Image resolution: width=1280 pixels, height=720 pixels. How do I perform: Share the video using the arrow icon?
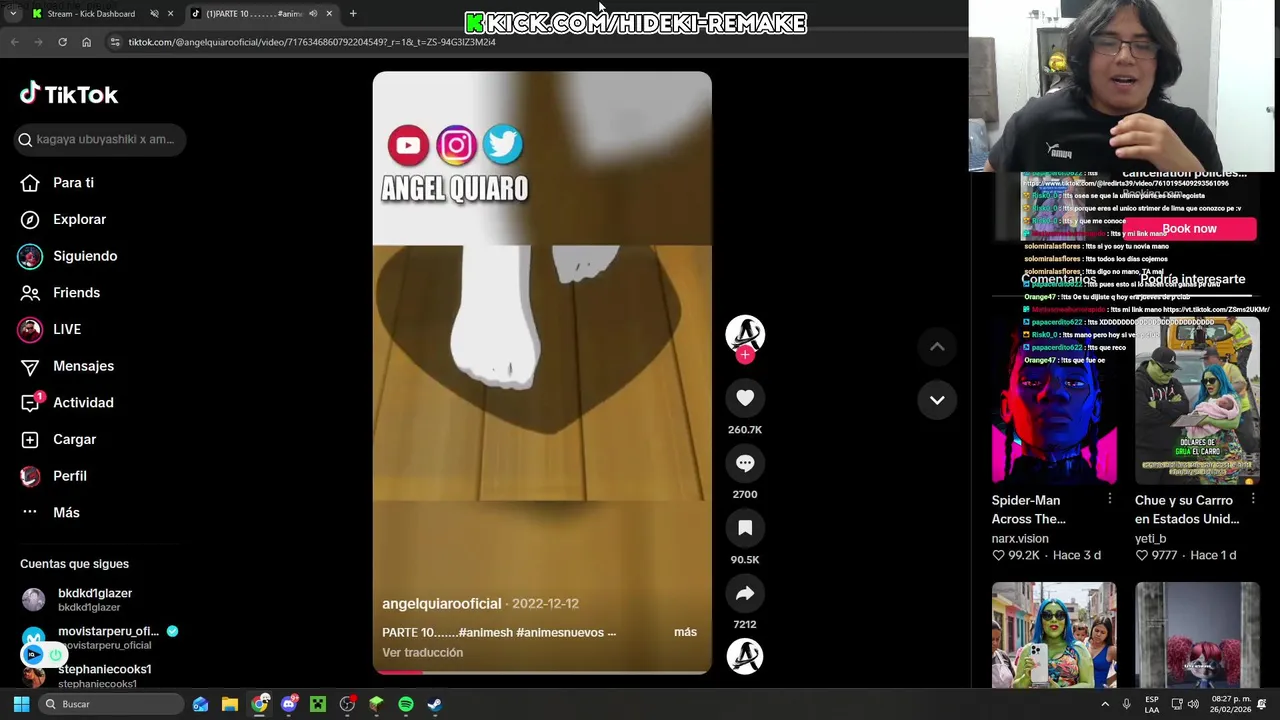[x=745, y=593]
